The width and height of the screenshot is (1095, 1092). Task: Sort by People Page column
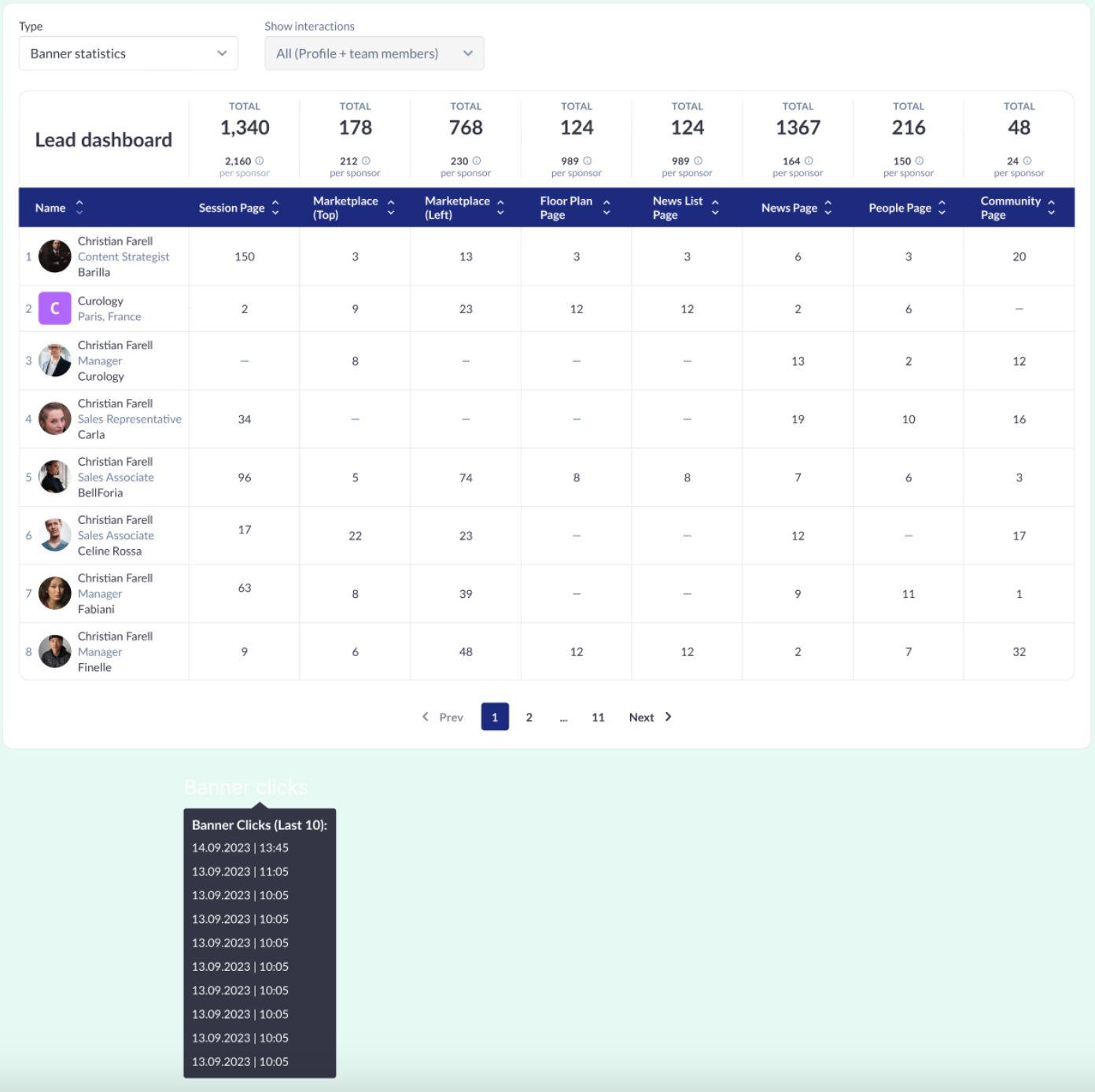942,208
